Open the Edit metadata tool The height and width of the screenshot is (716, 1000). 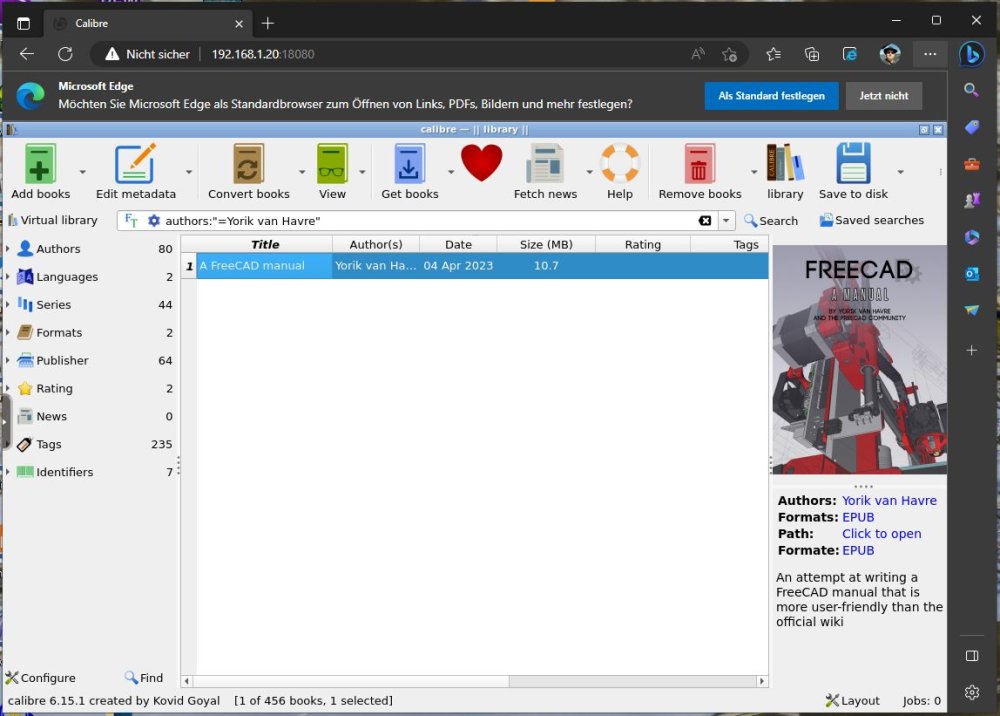point(135,164)
